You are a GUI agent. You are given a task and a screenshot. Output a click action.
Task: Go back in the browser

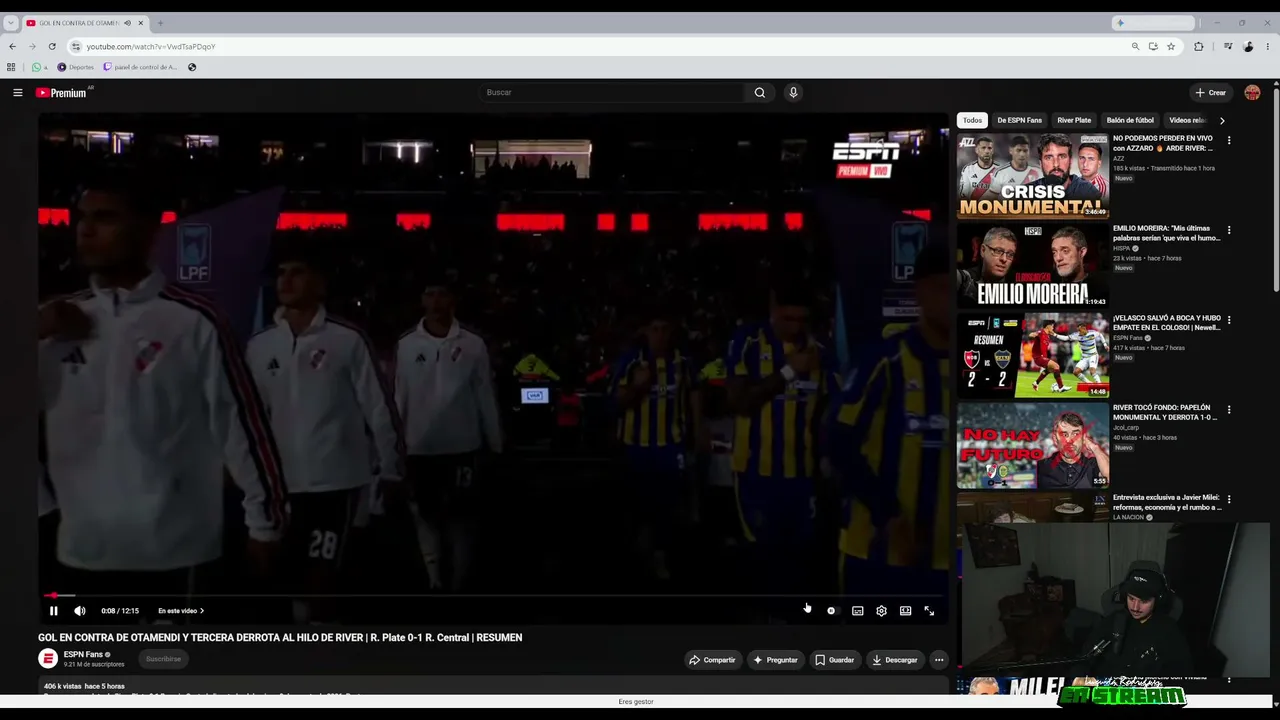click(12, 46)
